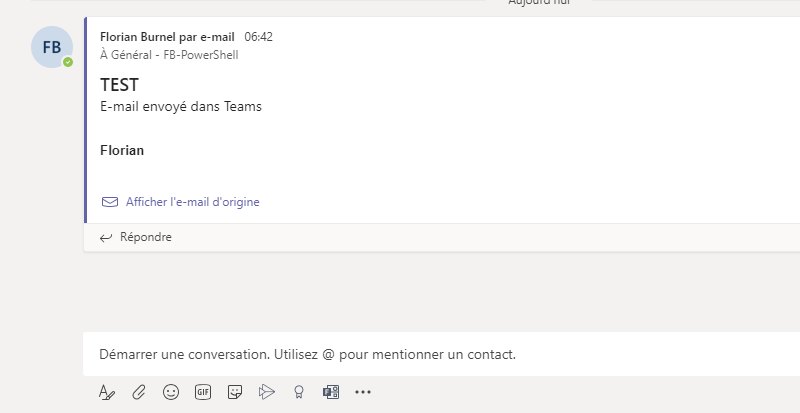
Task: Click the TEST message subject
Action: tap(119, 85)
